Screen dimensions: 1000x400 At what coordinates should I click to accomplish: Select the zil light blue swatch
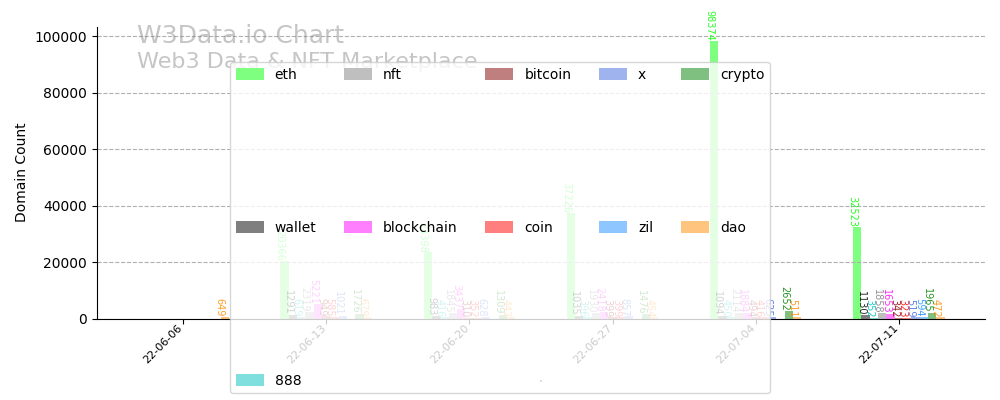coord(612,227)
